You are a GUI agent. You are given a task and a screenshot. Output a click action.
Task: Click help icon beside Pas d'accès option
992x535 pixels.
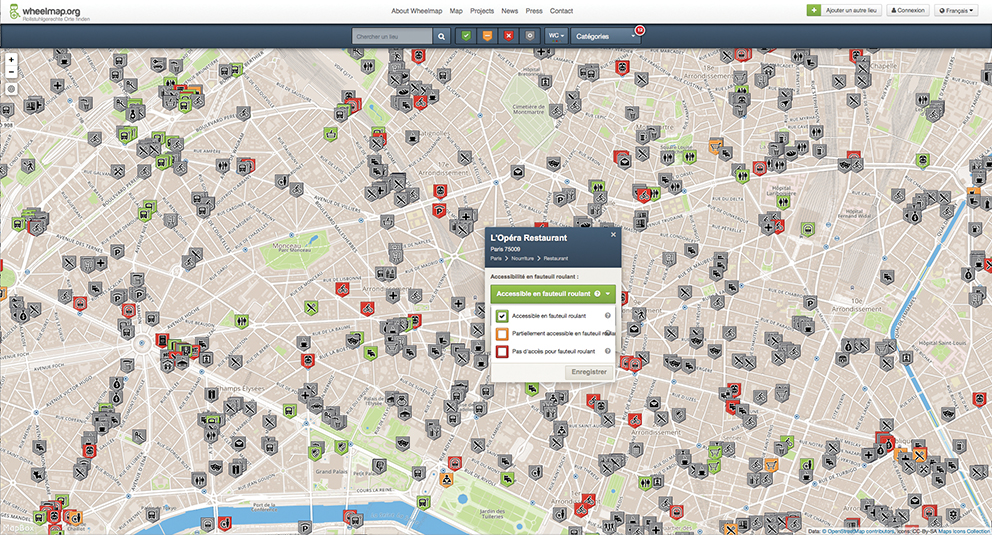point(608,351)
